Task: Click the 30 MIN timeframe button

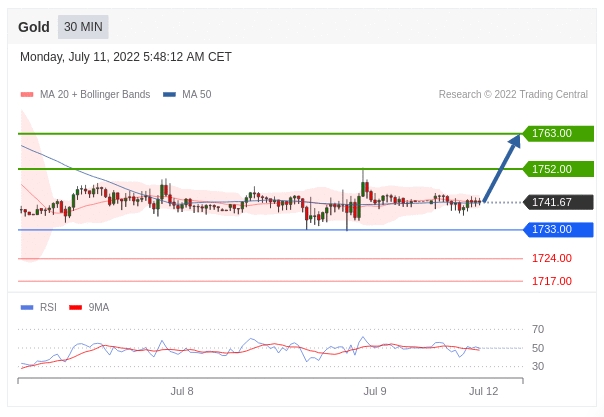Action: pyautogui.click(x=83, y=27)
